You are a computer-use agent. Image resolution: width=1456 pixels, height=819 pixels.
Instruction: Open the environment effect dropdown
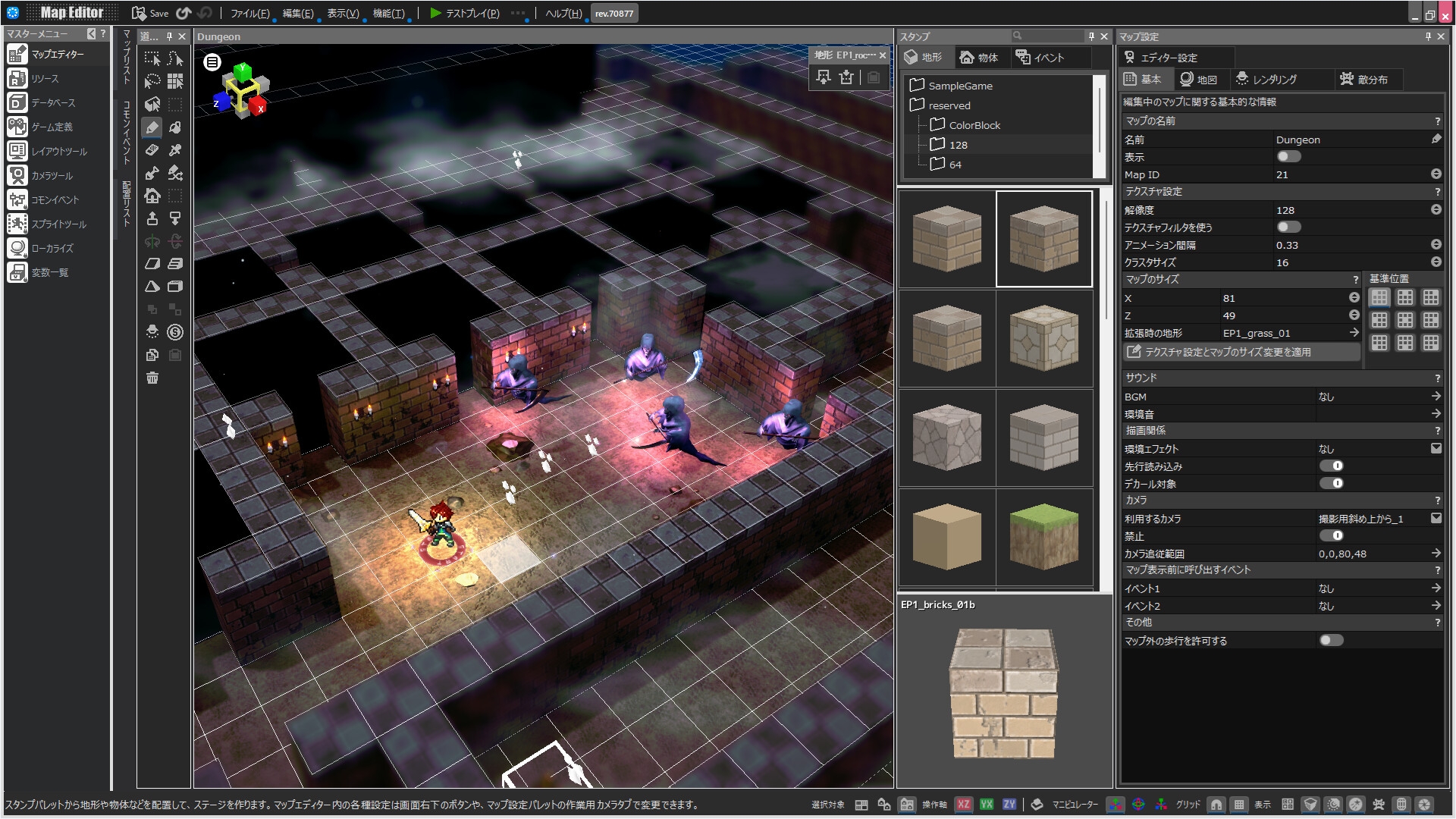tap(1436, 449)
